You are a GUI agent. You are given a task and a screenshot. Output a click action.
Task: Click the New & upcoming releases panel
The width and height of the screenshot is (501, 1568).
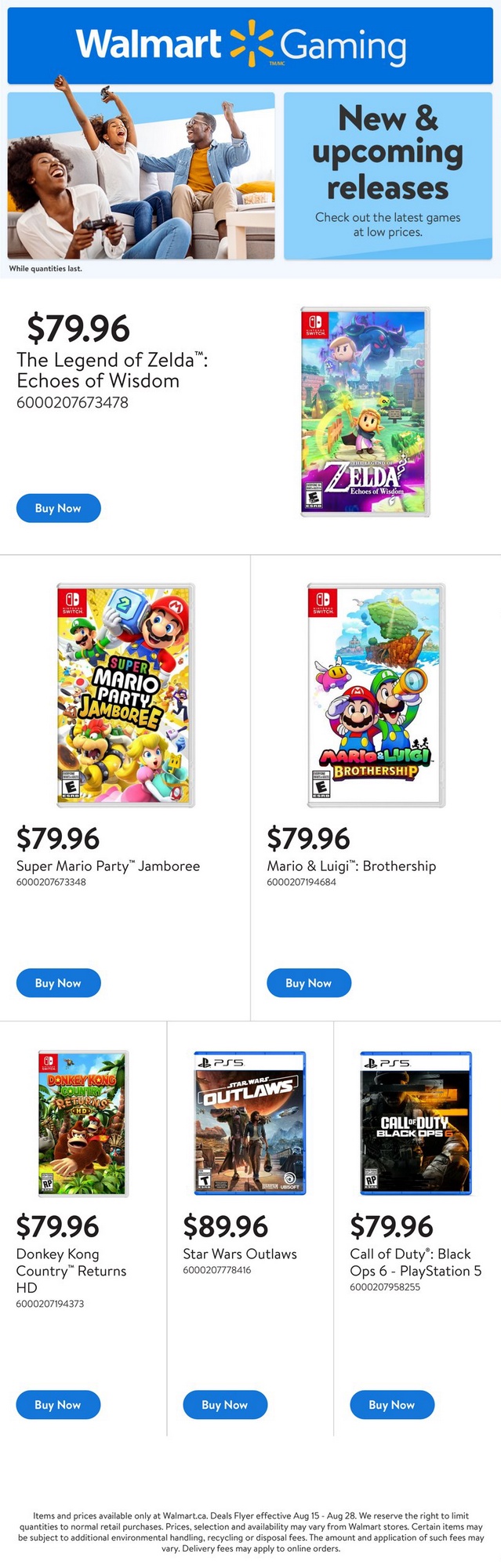coord(387,176)
